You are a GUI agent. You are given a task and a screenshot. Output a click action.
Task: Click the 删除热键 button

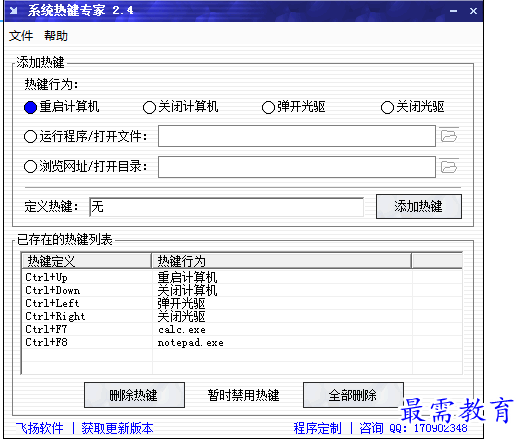click(x=134, y=395)
